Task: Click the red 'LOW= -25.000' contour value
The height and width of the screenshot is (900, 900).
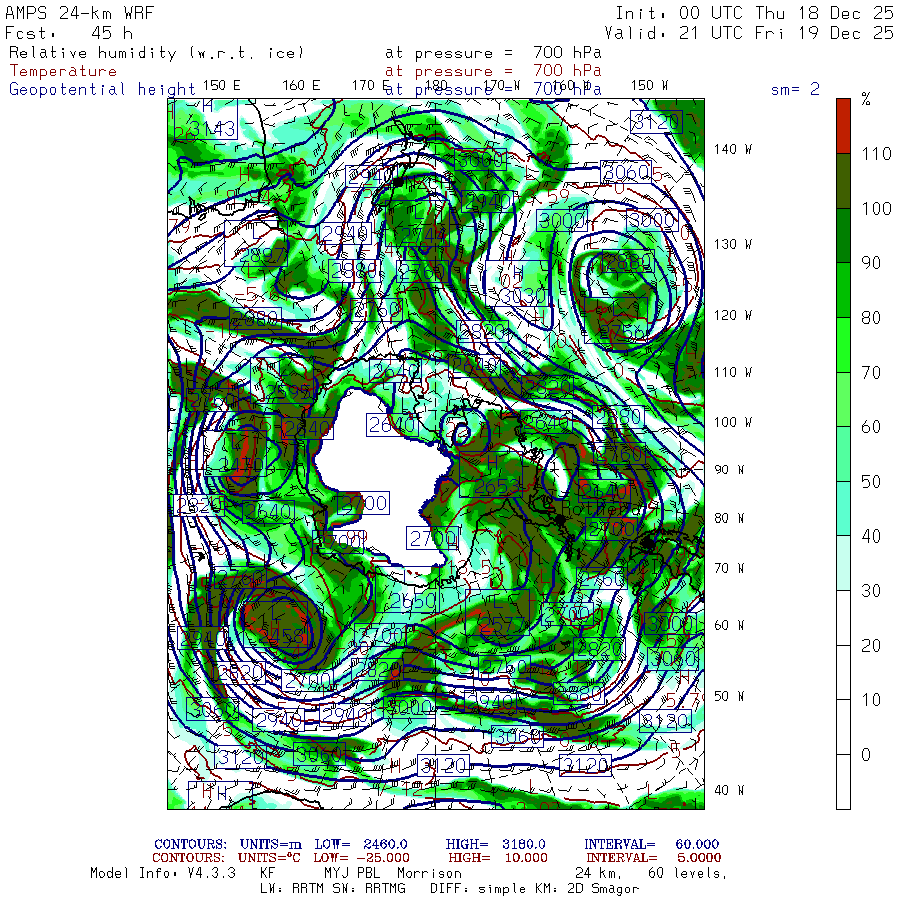Action: [361, 858]
